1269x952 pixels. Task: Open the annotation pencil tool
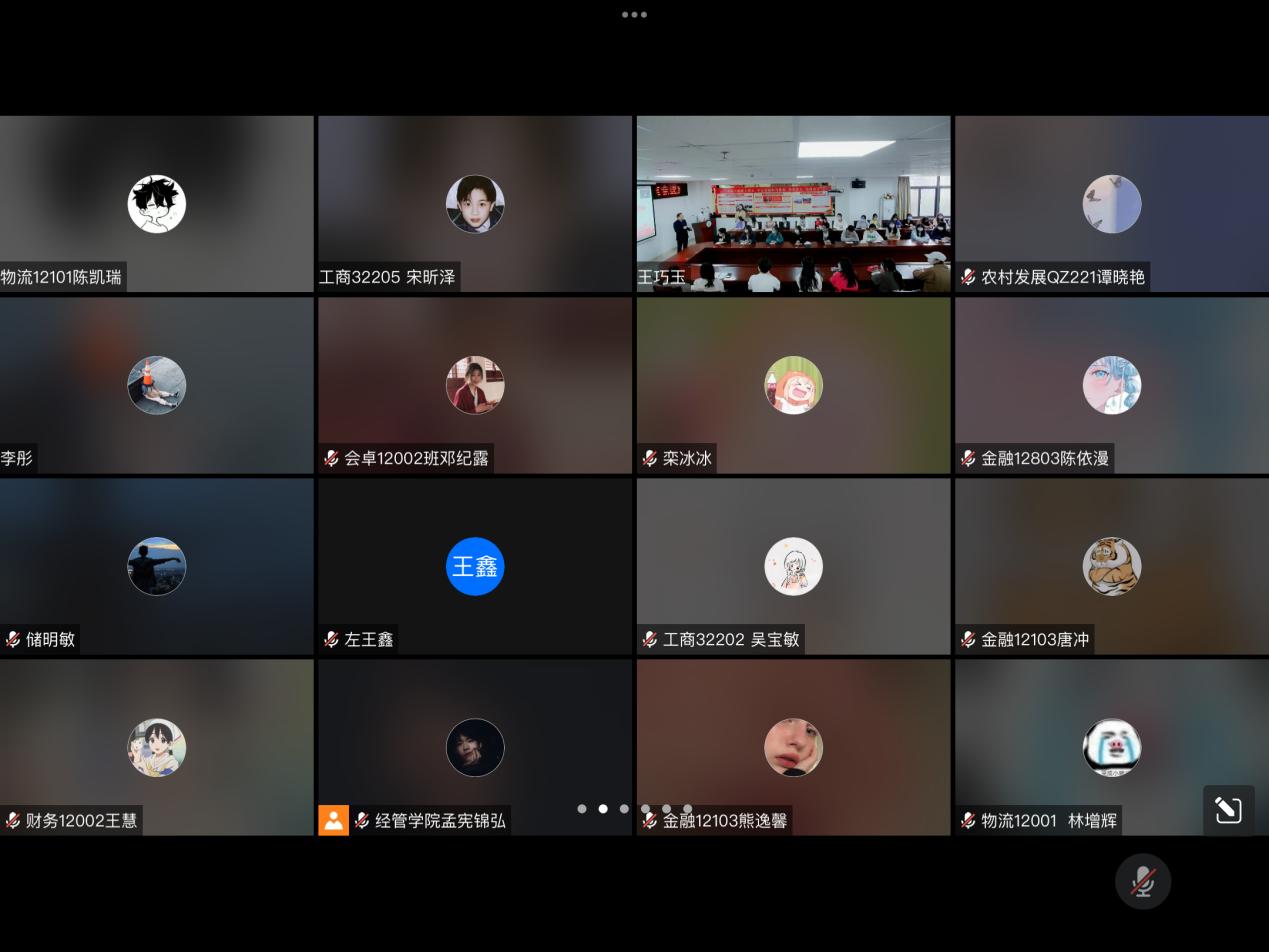[x=1228, y=810]
